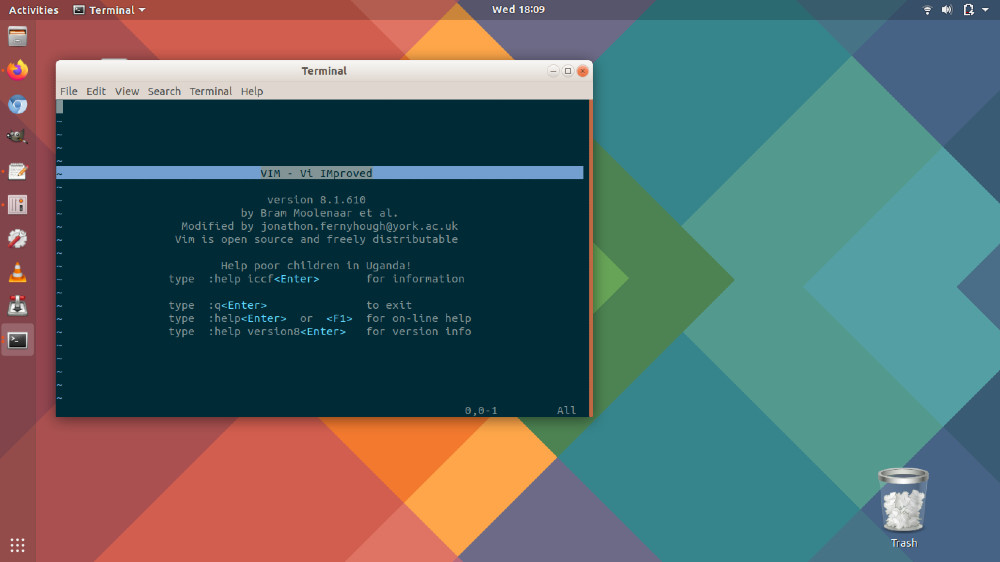The height and width of the screenshot is (562, 1000).
Task: Launch Firefox from the dock
Action: point(17,70)
